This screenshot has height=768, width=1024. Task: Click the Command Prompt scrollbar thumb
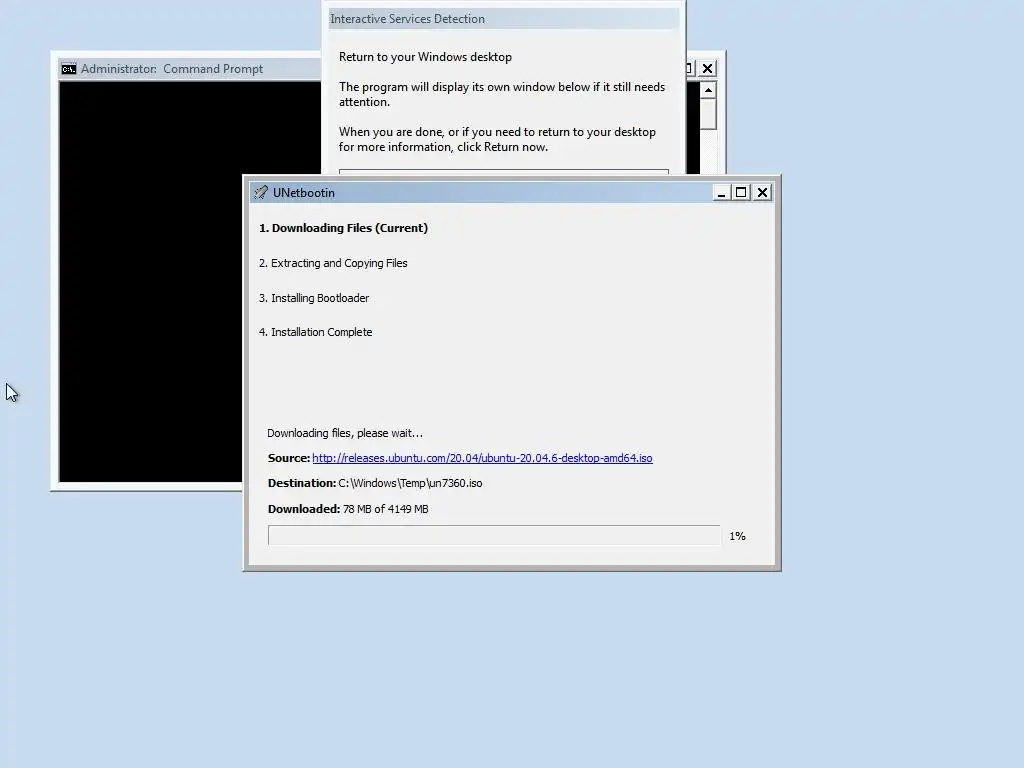click(x=708, y=114)
